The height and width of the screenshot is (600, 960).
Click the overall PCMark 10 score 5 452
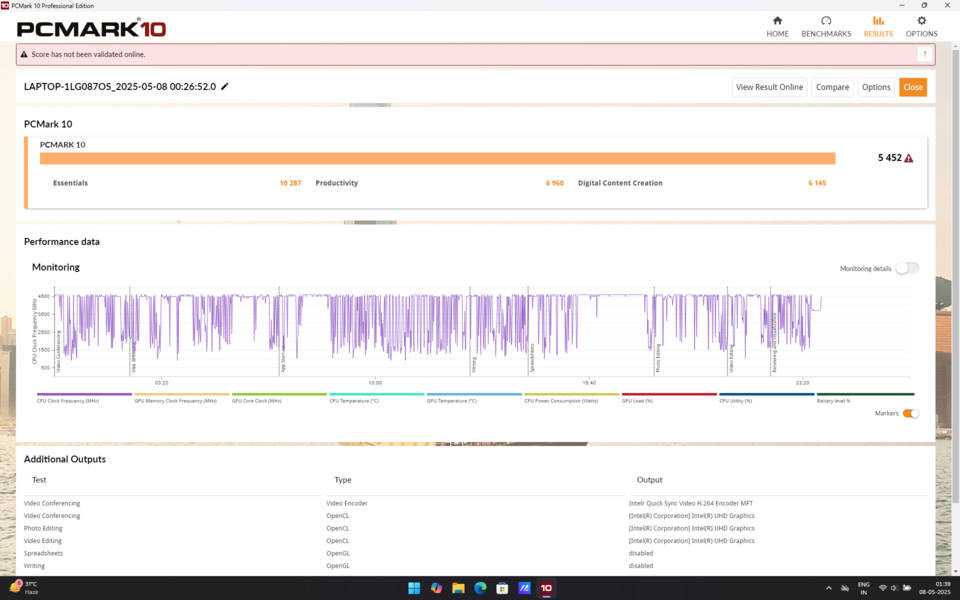pyautogui.click(x=890, y=158)
